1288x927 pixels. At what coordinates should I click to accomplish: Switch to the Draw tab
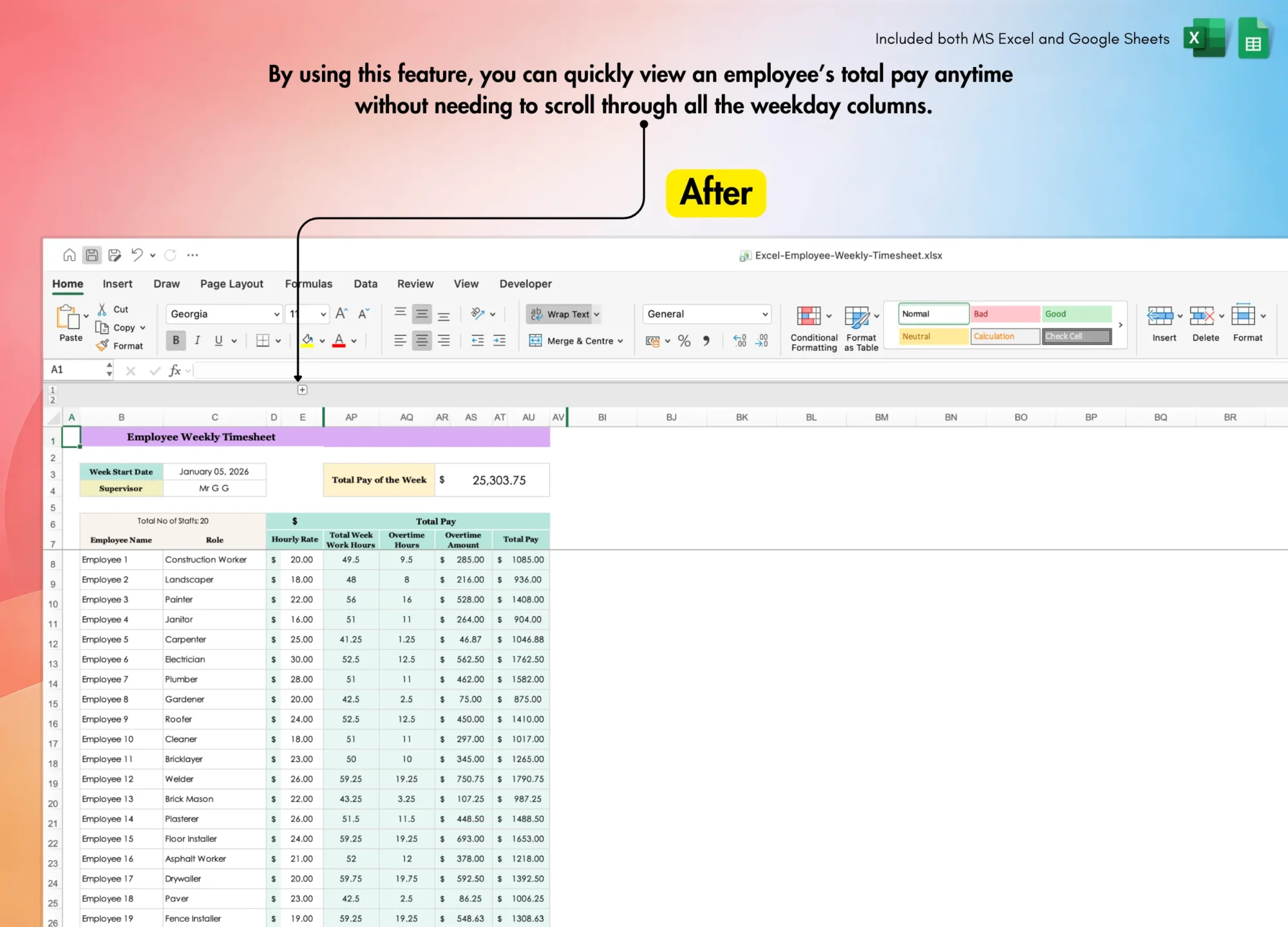pyautogui.click(x=166, y=284)
